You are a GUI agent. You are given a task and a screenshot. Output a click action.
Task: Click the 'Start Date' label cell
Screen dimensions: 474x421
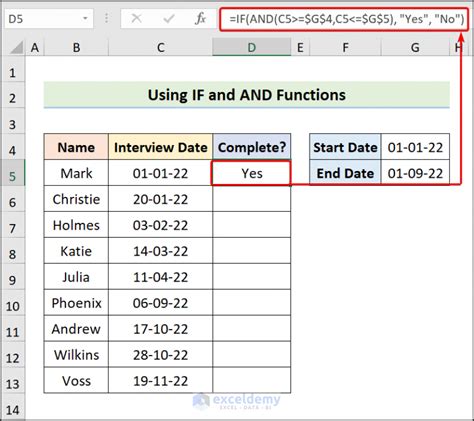click(345, 147)
